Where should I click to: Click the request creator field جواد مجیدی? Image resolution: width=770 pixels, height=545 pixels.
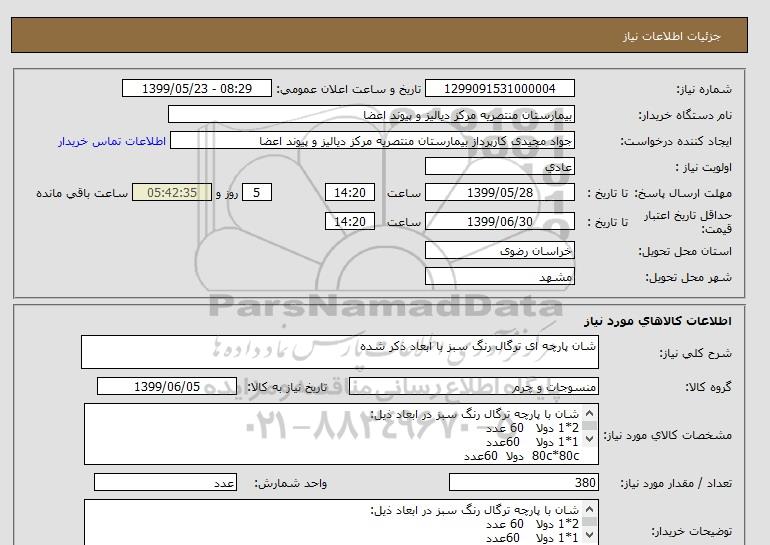[x=372, y=140]
